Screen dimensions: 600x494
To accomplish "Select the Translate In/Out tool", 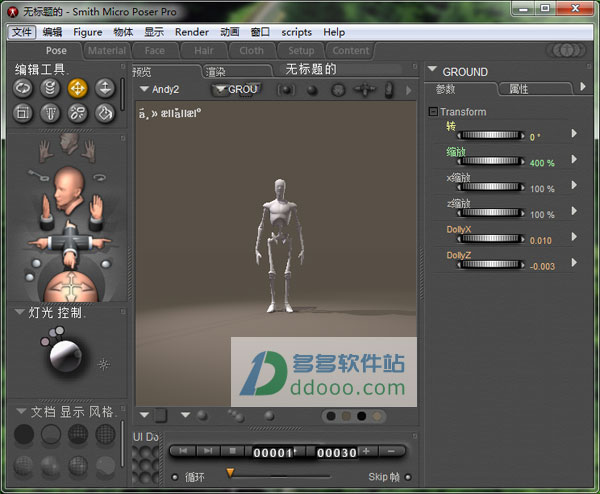I will [x=105, y=88].
